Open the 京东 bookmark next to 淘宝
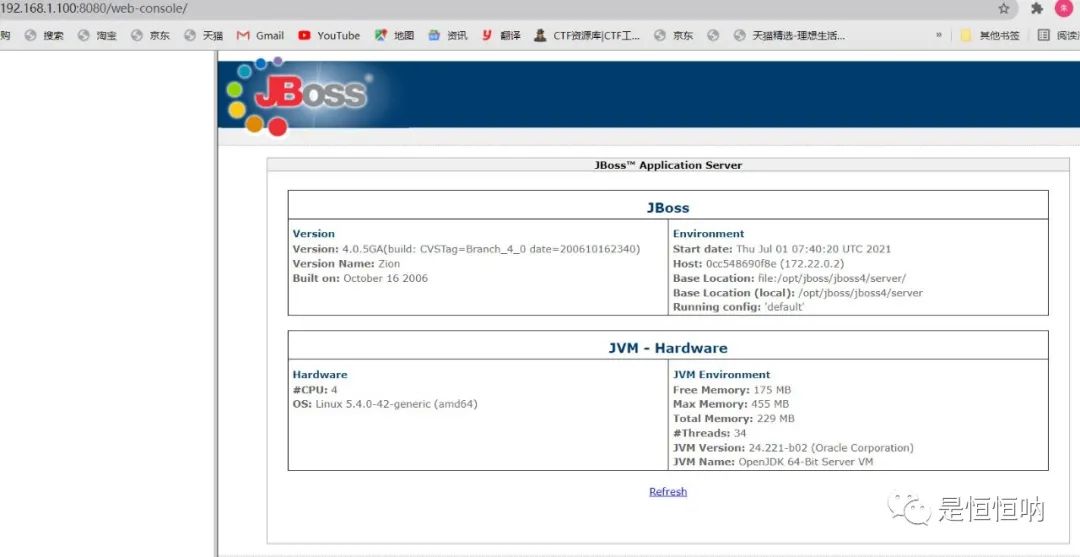Viewport: 1080px width, 557px height. pos(150,36)
